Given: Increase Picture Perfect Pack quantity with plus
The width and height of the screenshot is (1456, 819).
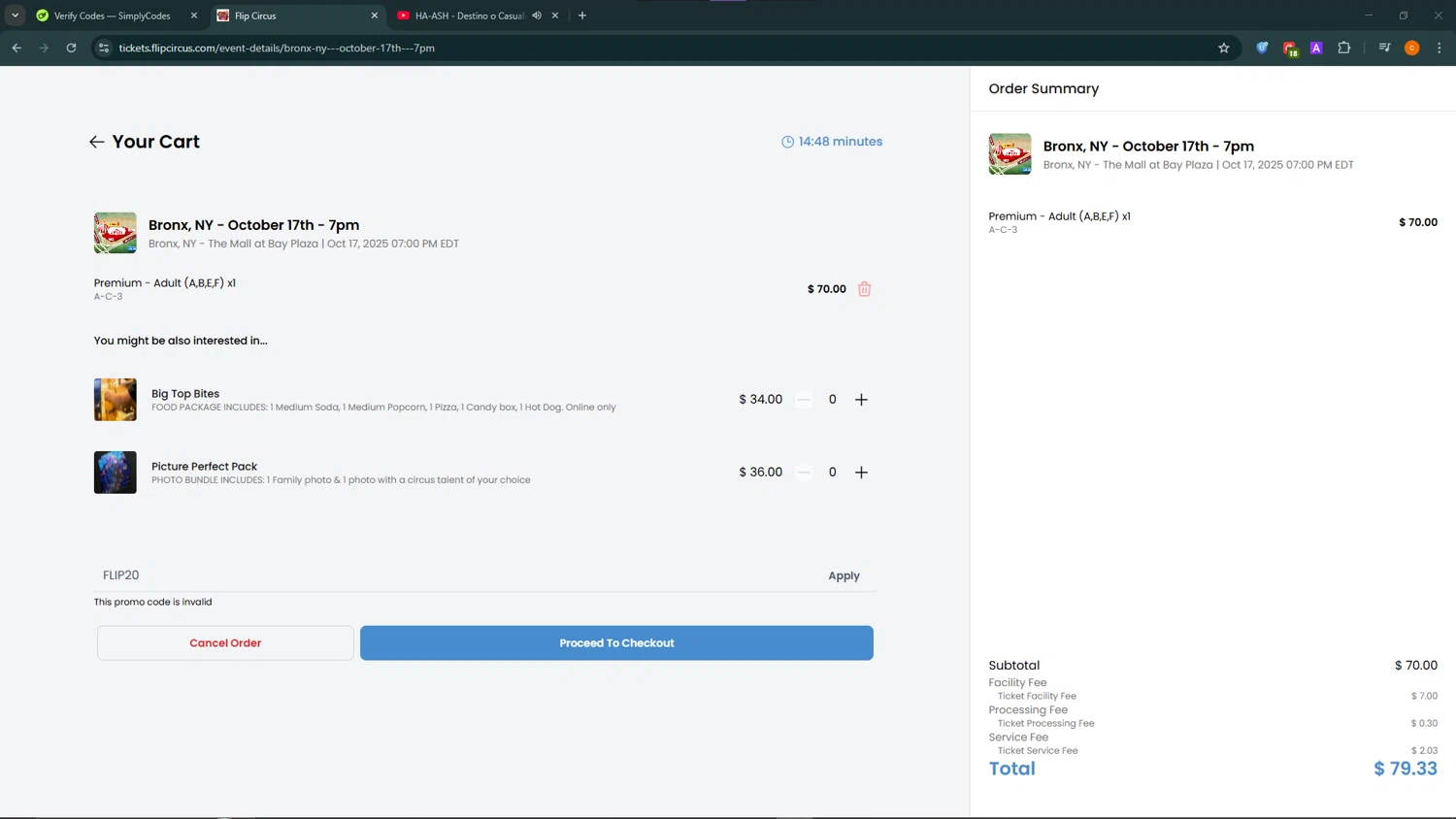Looking at the screenshot, I should click(861, 473).
